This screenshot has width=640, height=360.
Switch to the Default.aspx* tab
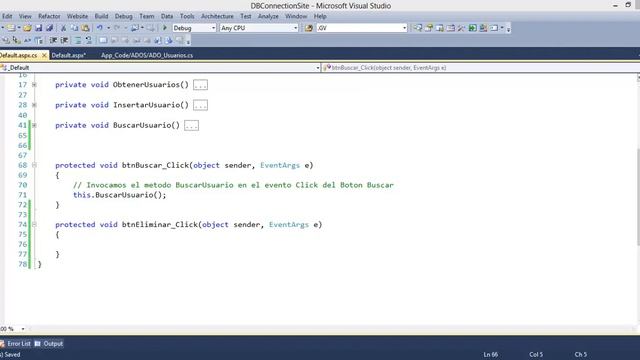tap(69, 55)
